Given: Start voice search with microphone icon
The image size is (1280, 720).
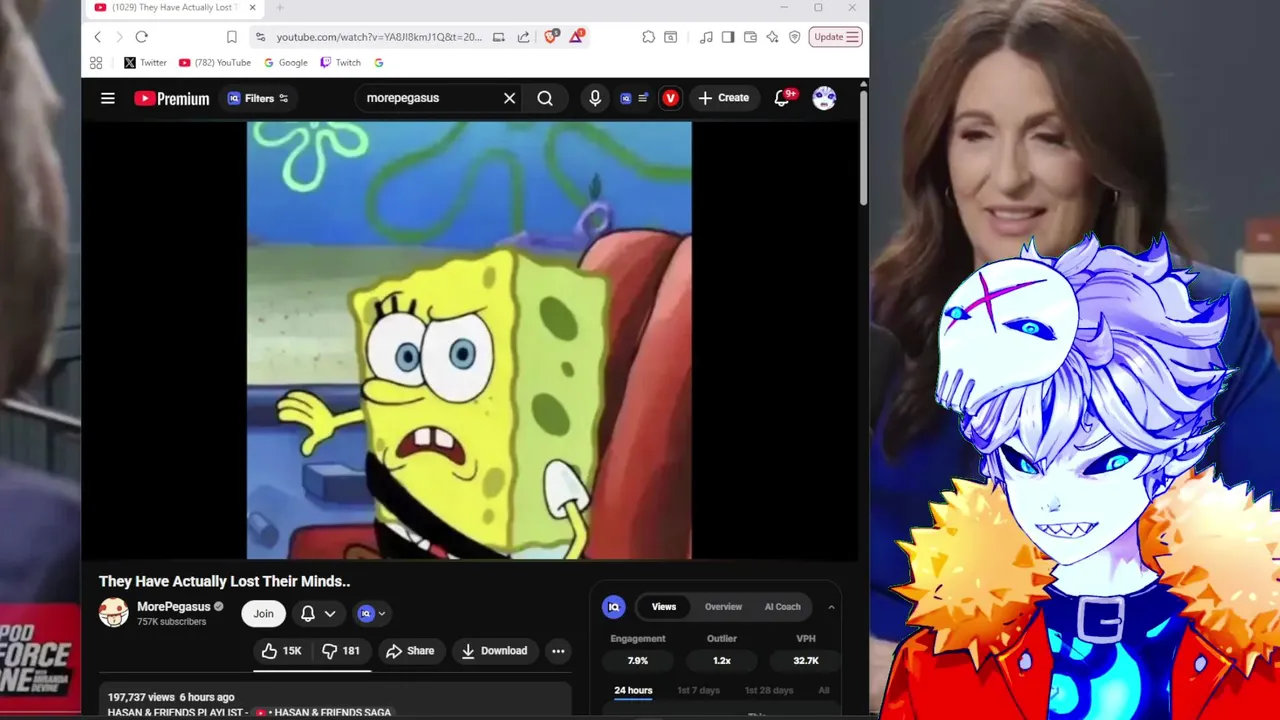Looking at the screenshot, I should [595, 98].
